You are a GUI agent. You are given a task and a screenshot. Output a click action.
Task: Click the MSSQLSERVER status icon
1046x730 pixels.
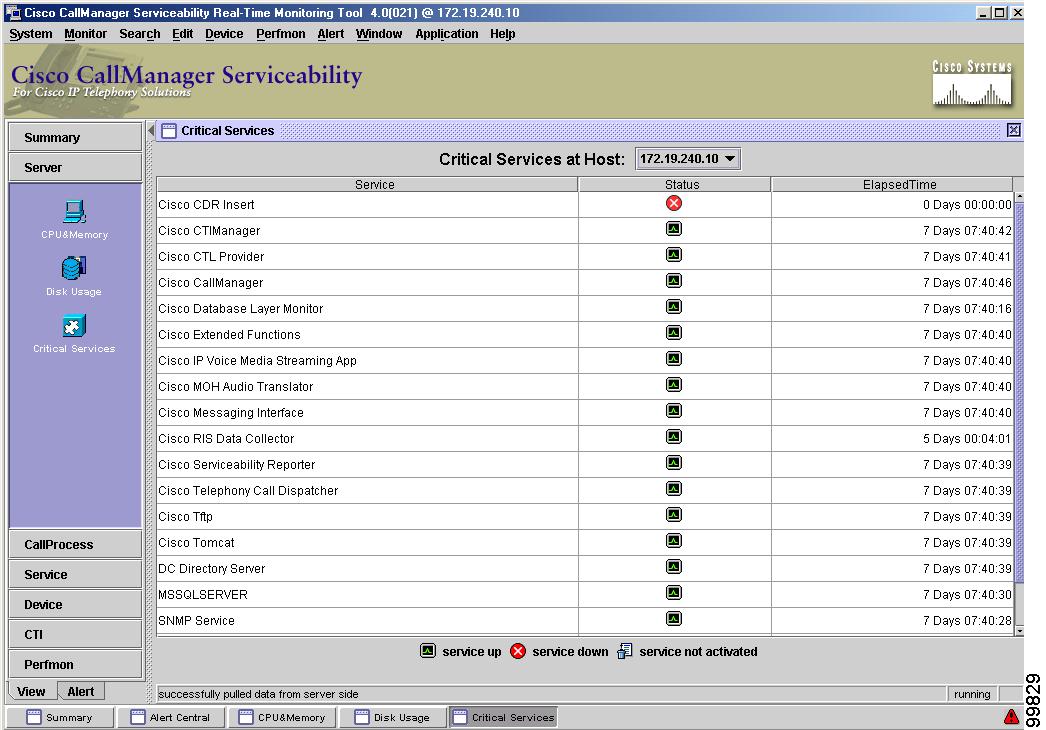pos(674,593)
